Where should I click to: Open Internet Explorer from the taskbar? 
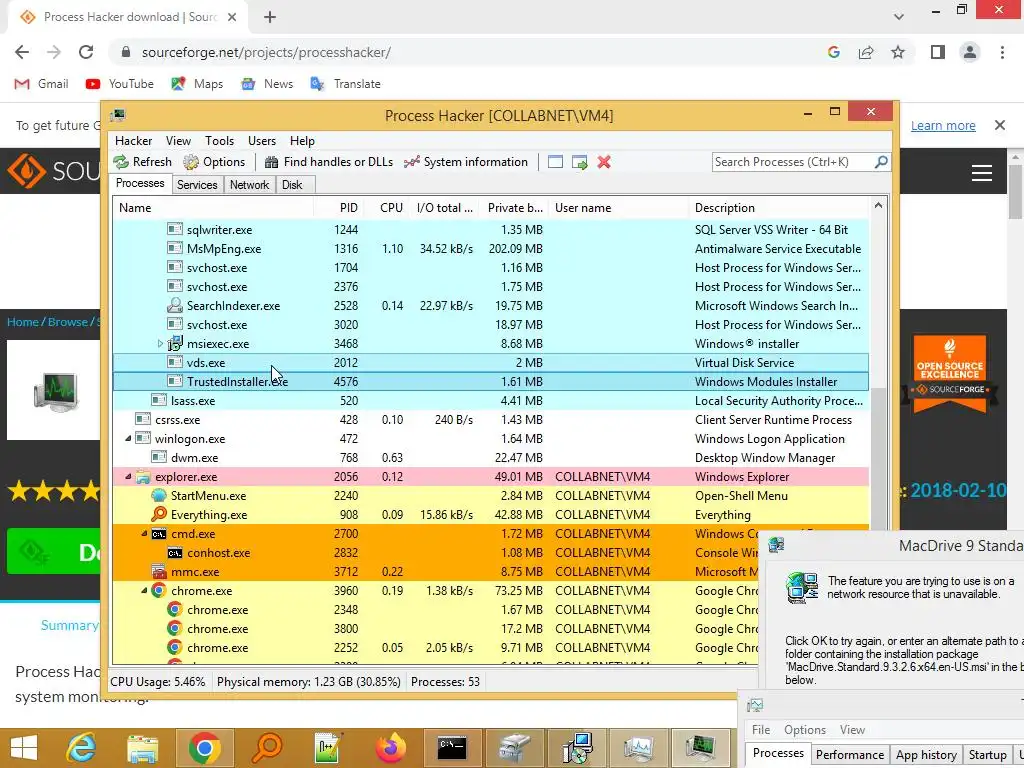coord(82,748)
